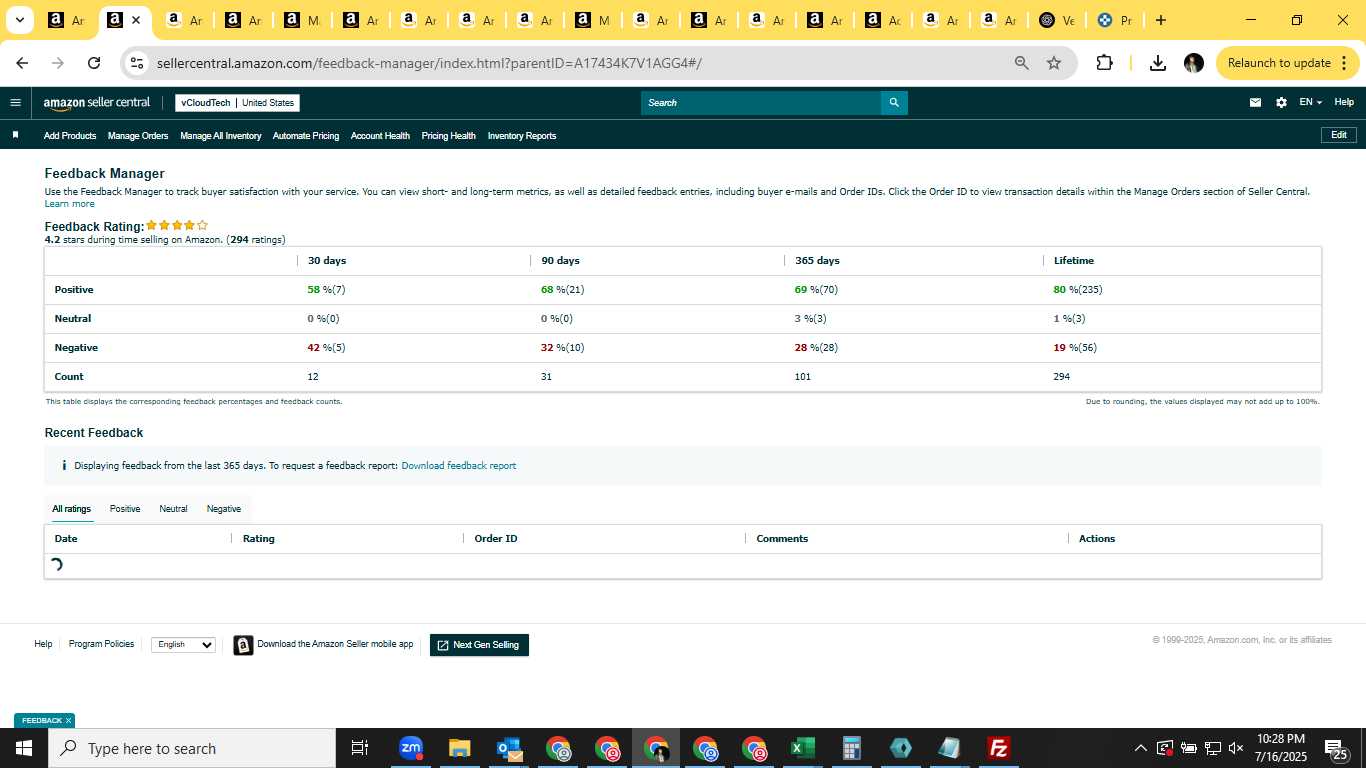Follow the Learn more link

(70, 204)
